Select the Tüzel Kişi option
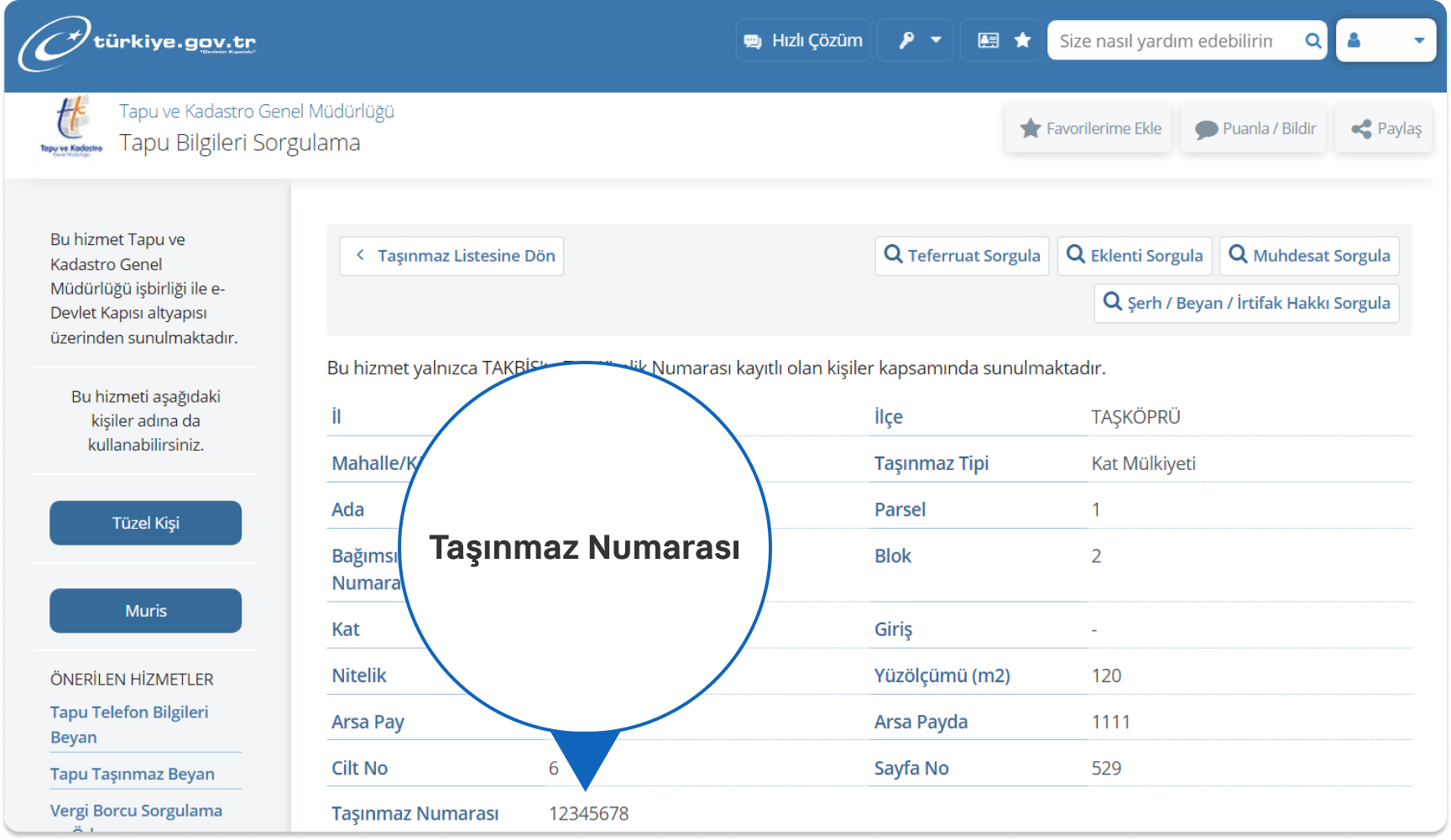Viewport: 1451px width, 840px height. (146, 523)
